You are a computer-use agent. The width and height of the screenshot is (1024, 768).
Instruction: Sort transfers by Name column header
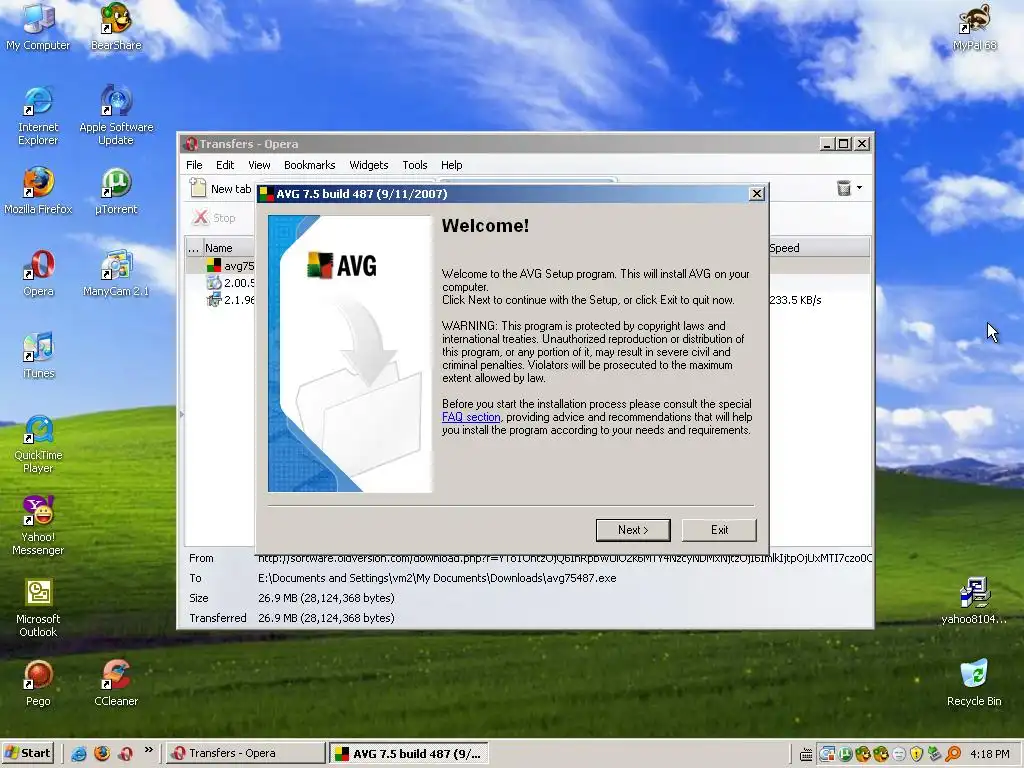coord(228,248)
